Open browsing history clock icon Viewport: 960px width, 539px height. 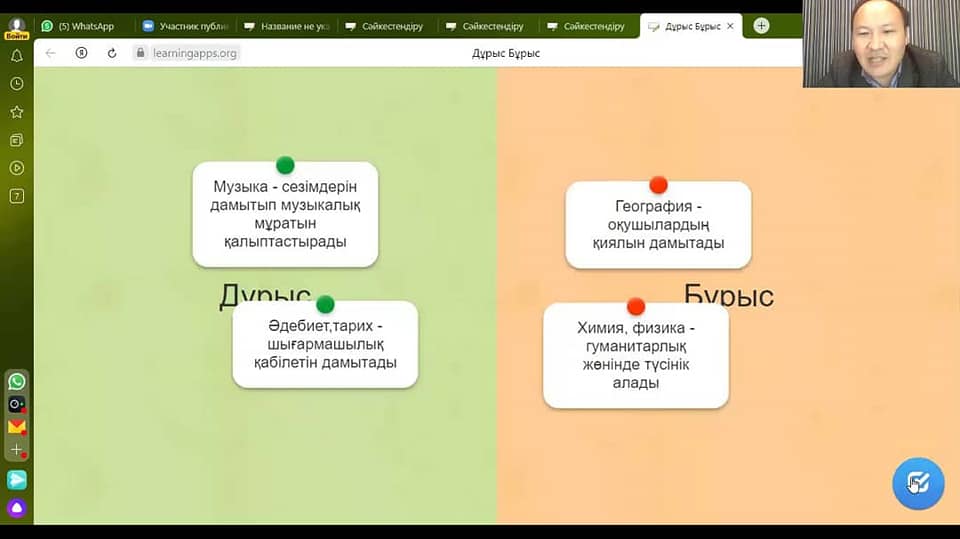click(x=16, y=84)
